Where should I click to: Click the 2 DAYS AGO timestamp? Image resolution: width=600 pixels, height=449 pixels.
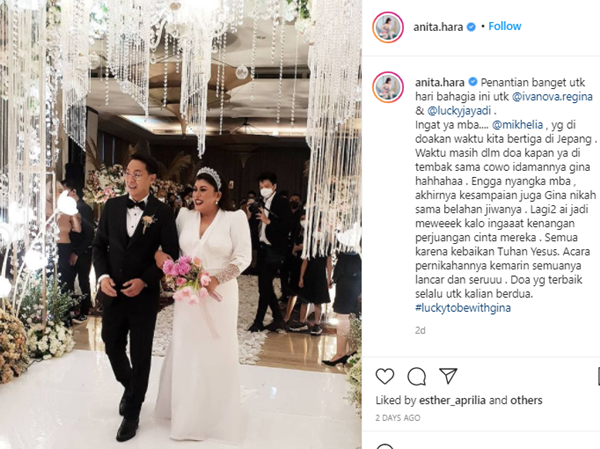pos(398,418)
